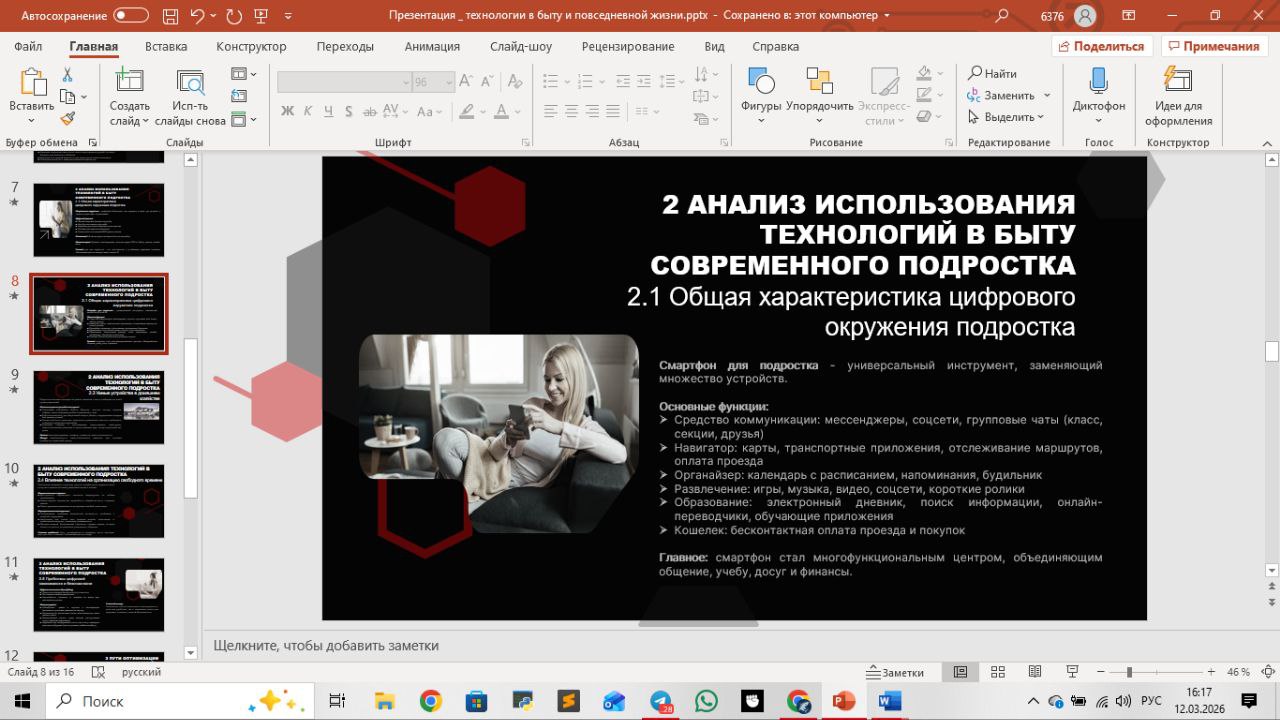Click the Search magnifier in title bar
This screenshot has height=720, width=1280.
[1001, 16]
